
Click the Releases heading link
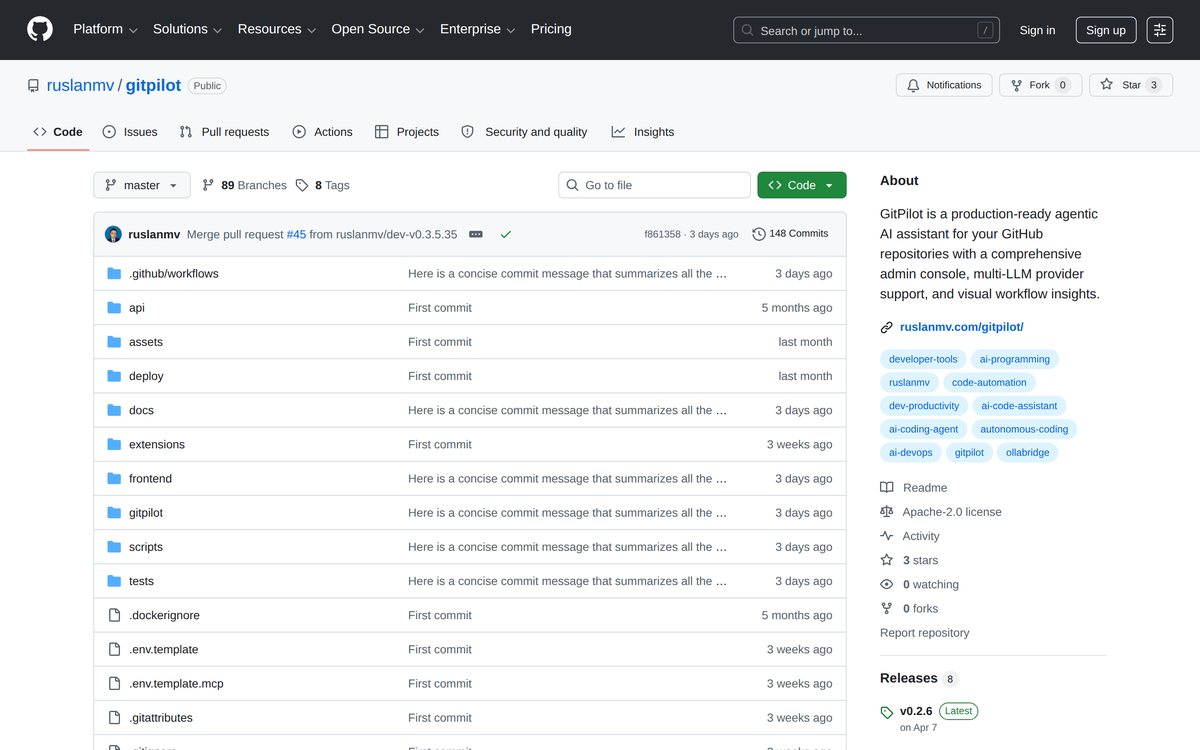point(909,678)
